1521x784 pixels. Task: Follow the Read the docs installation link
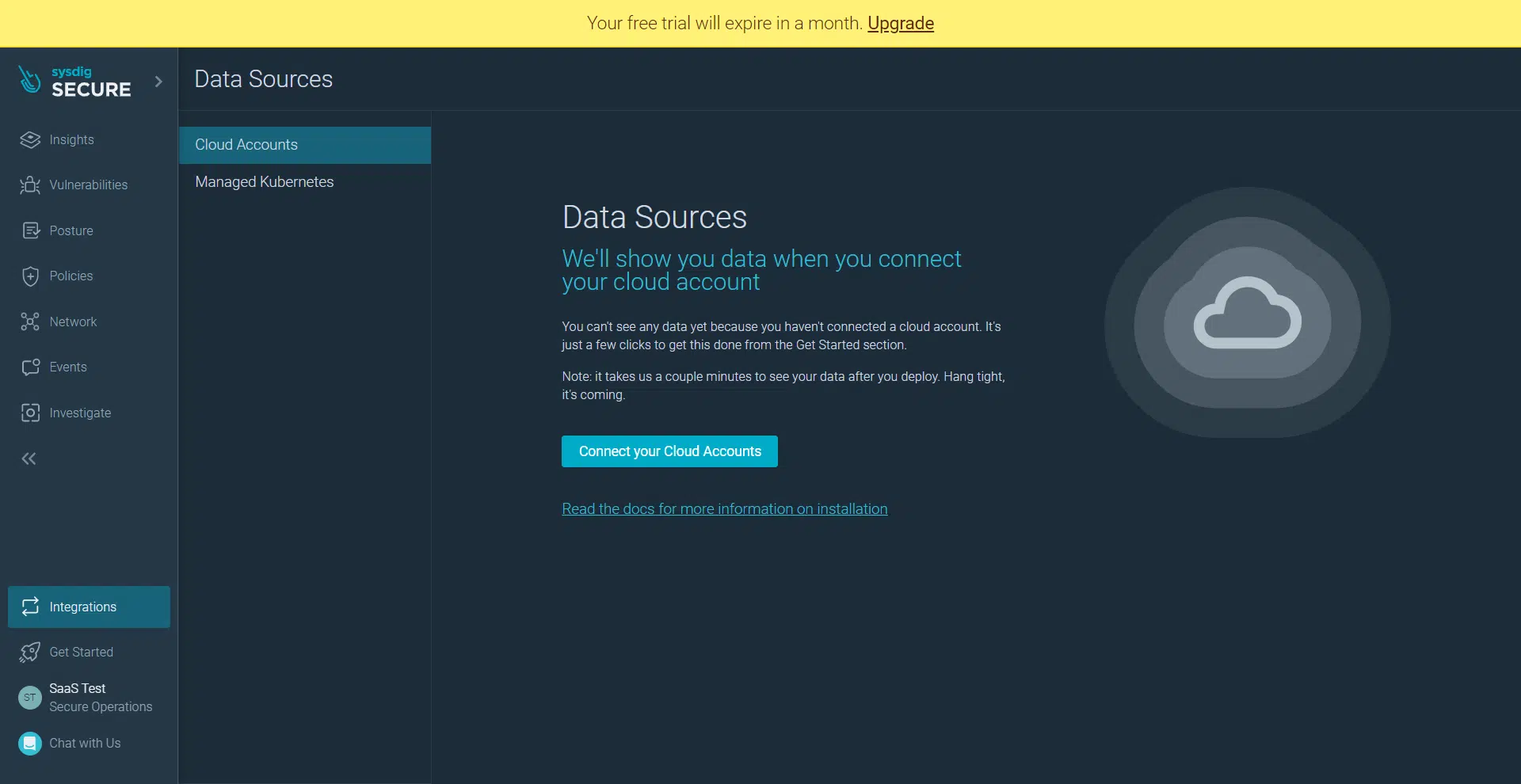(x=724, y=509)
